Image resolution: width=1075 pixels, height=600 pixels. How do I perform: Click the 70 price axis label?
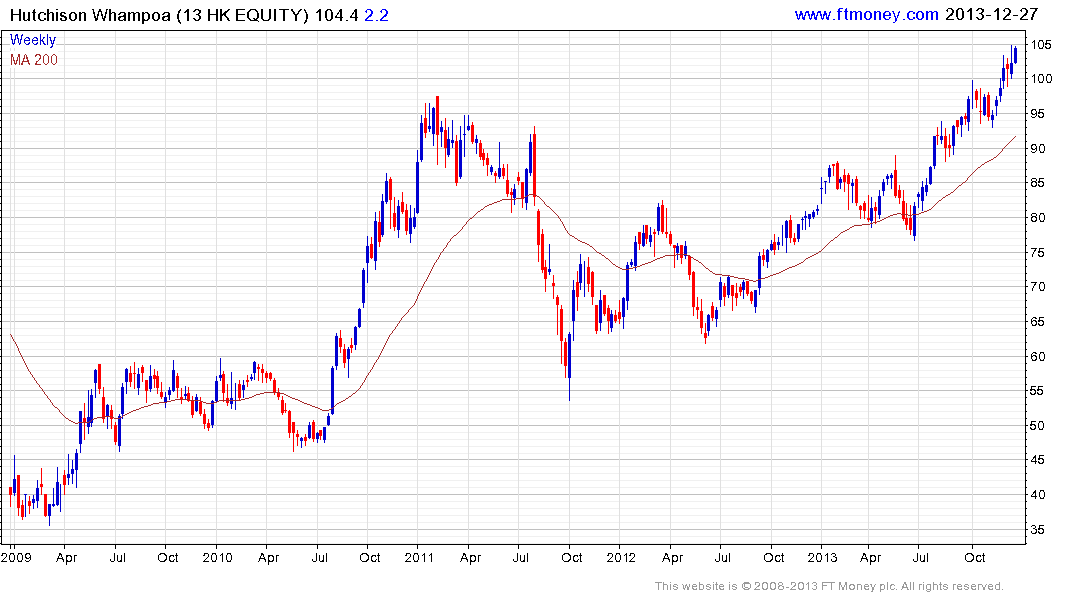click(1038, 287)
